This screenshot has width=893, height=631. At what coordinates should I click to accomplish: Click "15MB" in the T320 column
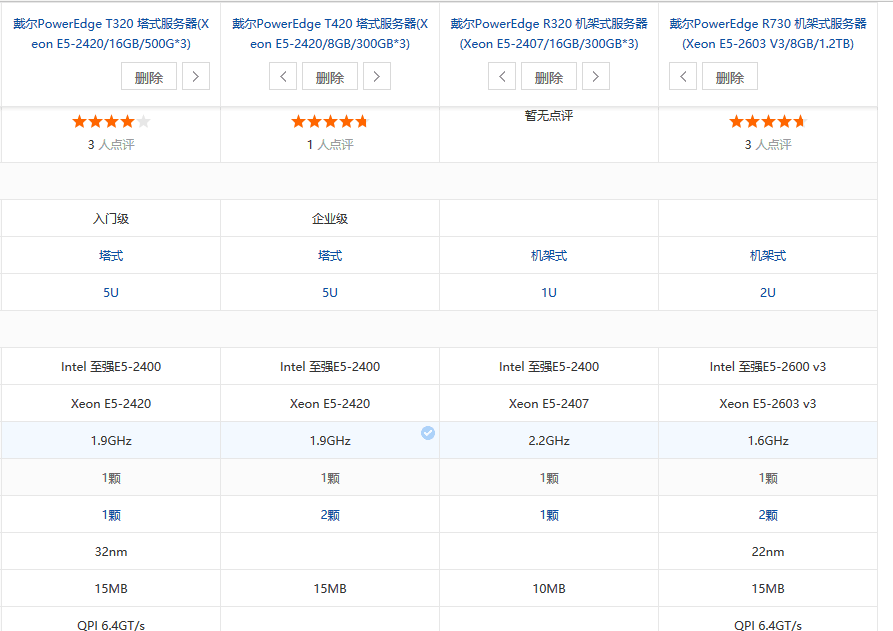tap(111, 589)
